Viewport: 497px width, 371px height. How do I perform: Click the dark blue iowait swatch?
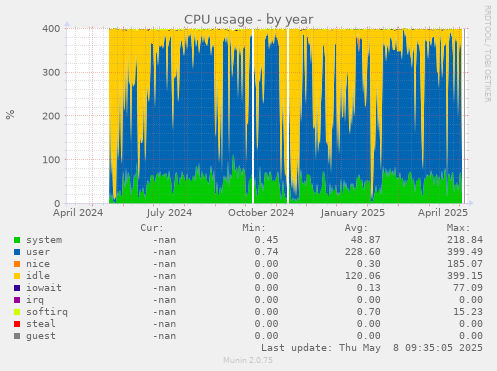17,288
